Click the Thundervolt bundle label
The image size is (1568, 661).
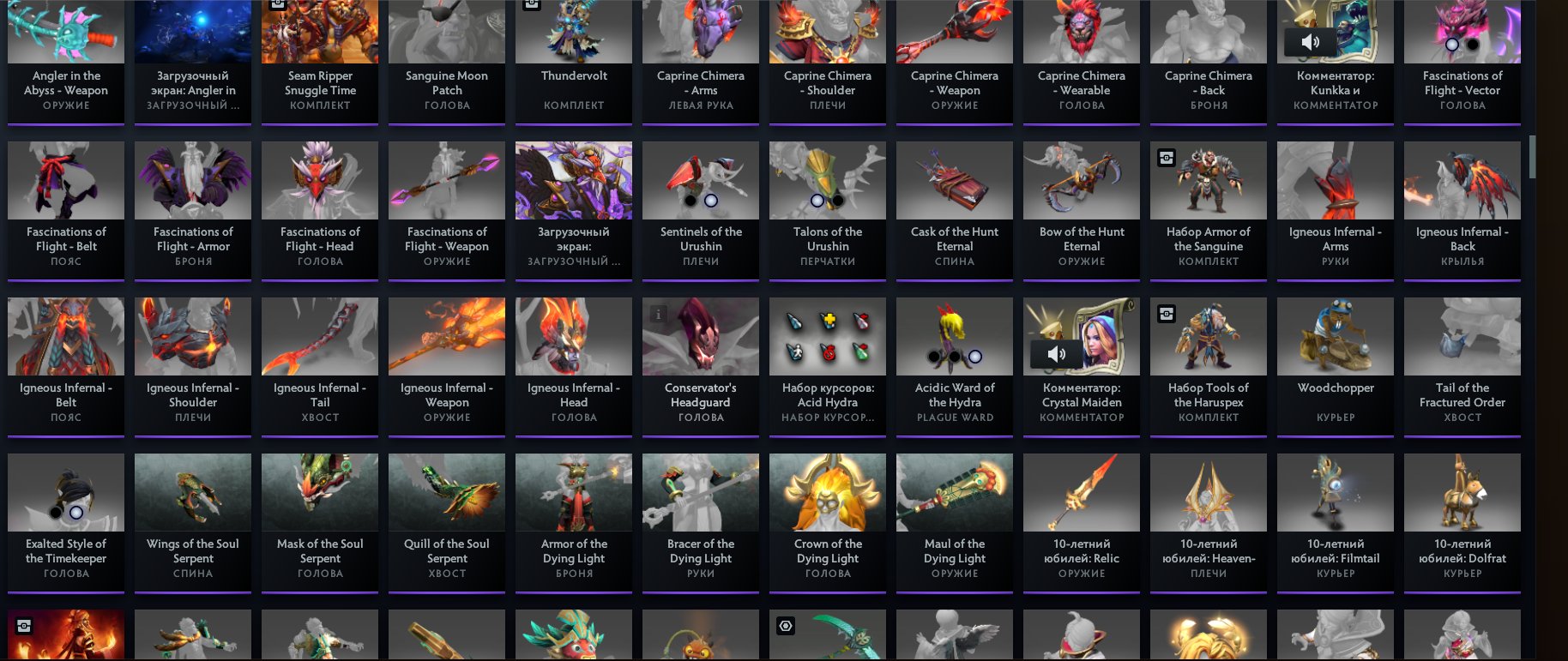click(x=574, y=75)
